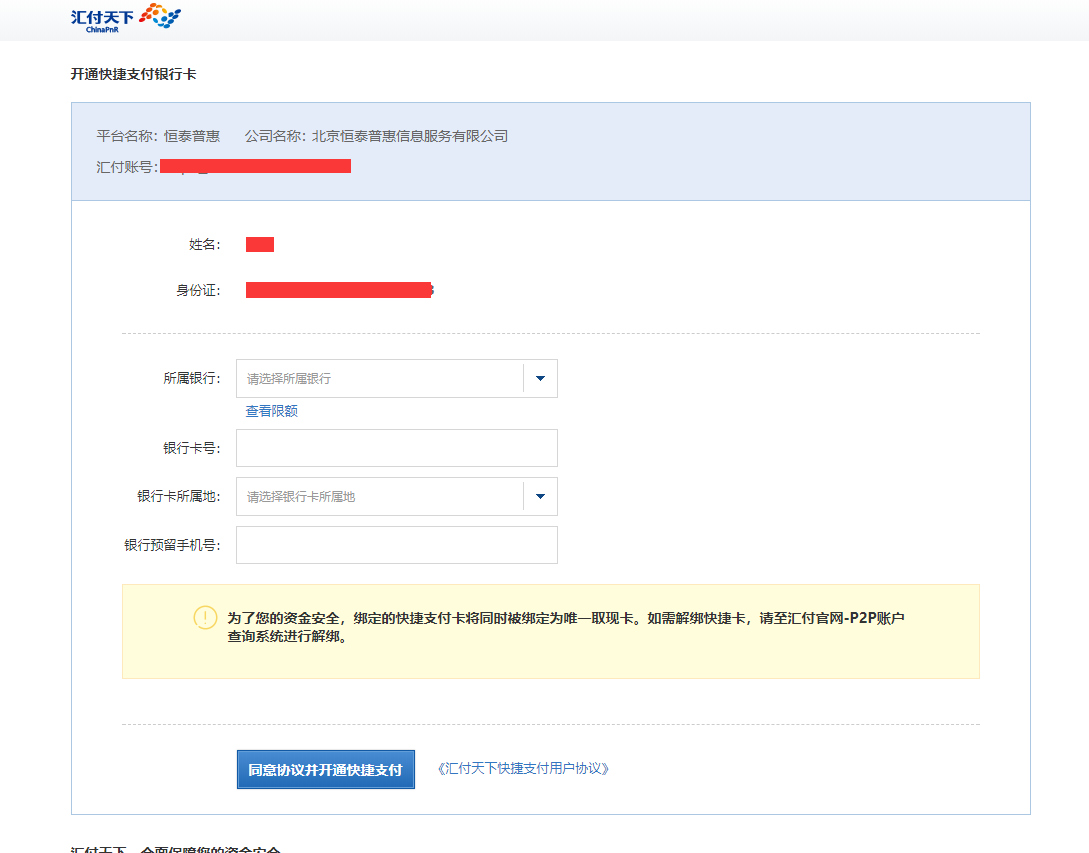Click the 为了您的资金安全 notice text
This screenshot has width=1089, height=853.
(x=565, y=627)
